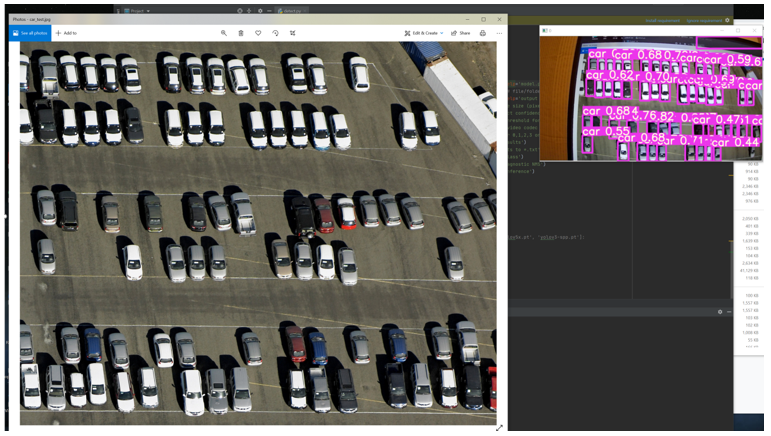Click See all photos in Photos app

(30, 33)
